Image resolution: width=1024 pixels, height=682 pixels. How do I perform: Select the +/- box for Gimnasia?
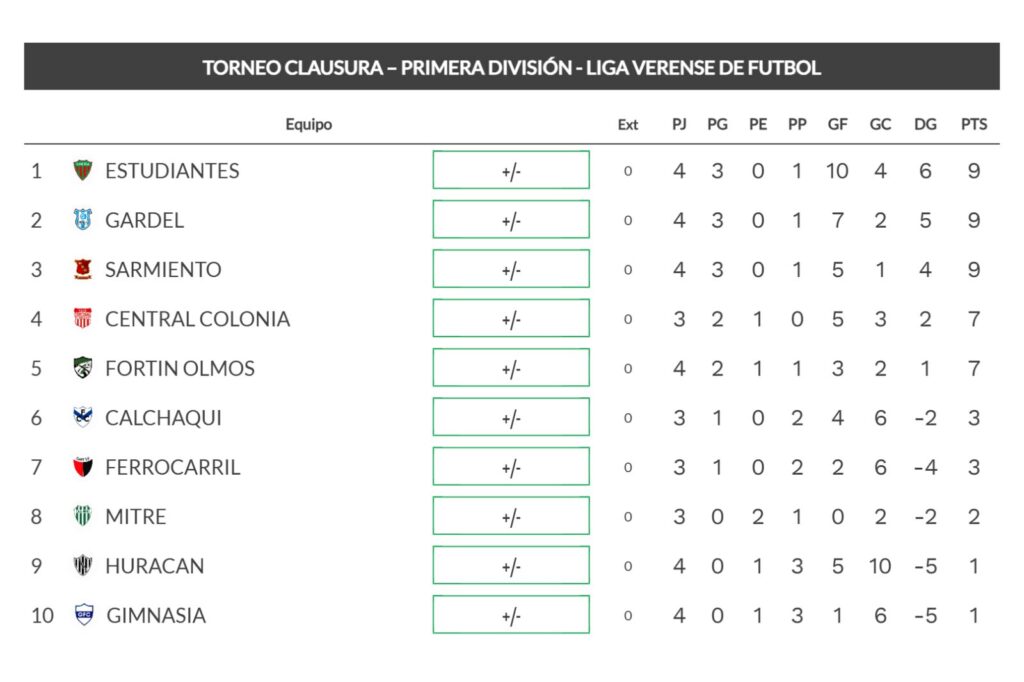click(511, 615)
